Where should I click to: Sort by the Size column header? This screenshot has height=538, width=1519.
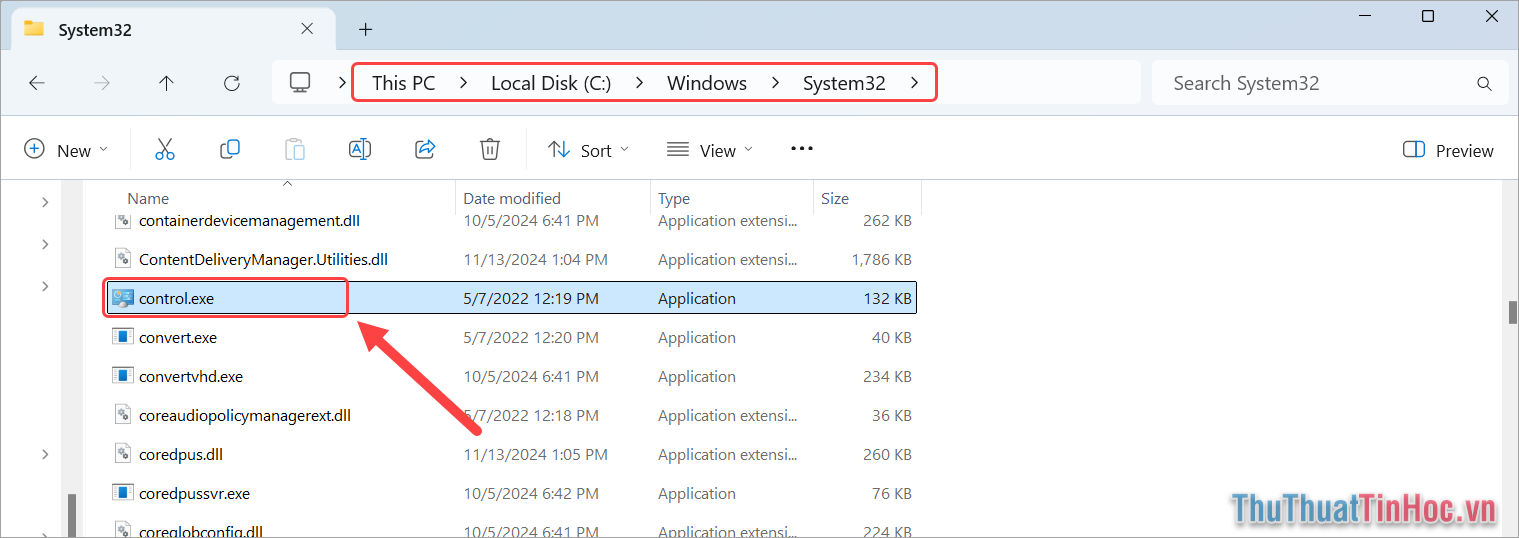click(x=835, y=198)
